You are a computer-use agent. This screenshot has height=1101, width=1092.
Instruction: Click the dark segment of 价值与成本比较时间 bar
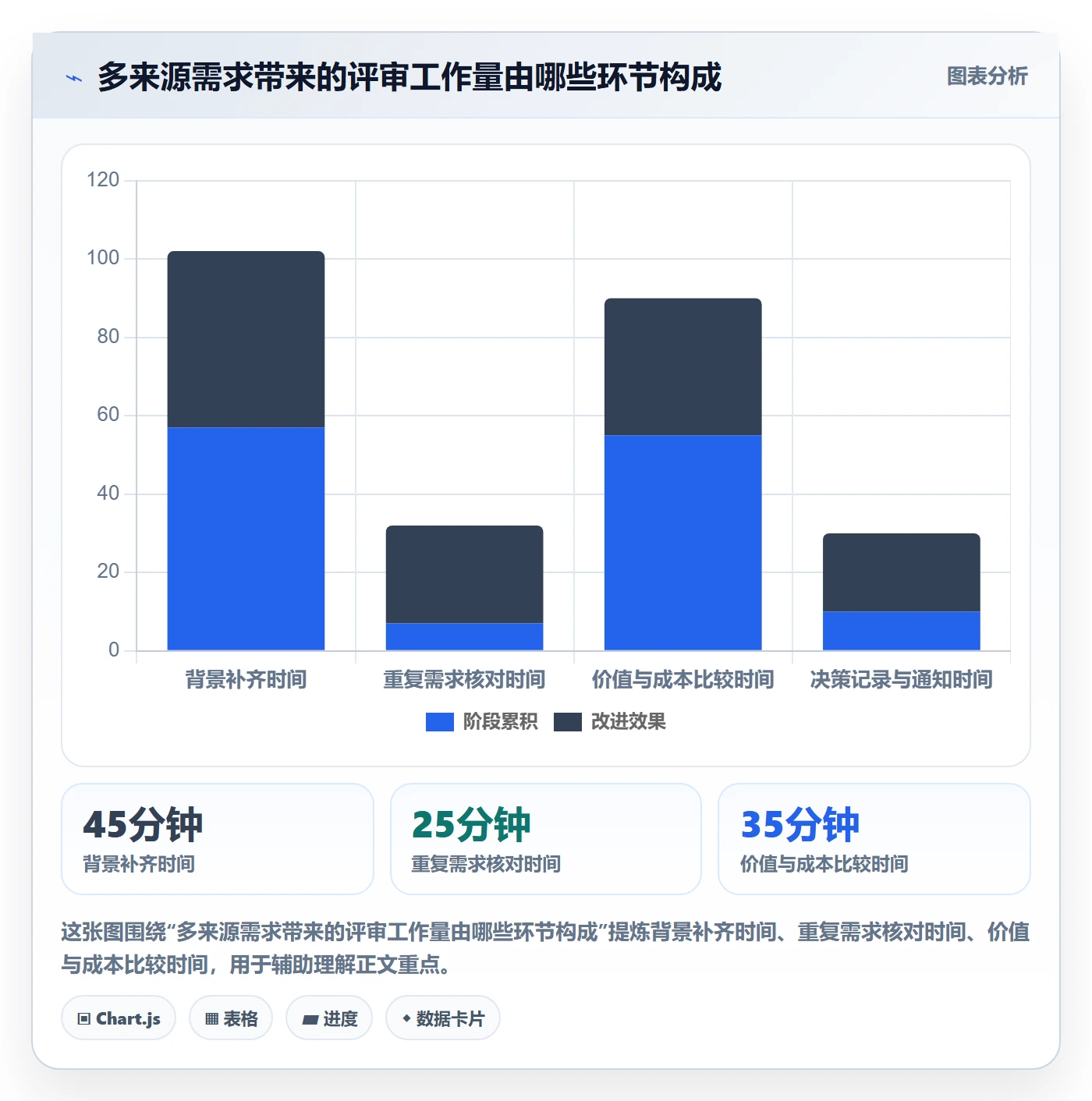[x=682, y=366]
